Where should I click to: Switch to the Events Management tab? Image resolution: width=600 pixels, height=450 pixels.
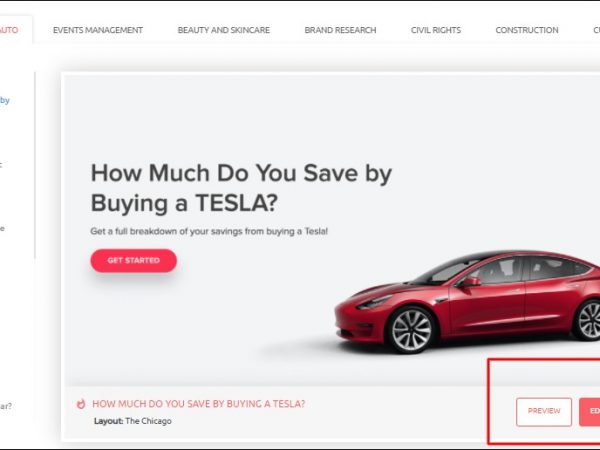(x=98, y=30)
